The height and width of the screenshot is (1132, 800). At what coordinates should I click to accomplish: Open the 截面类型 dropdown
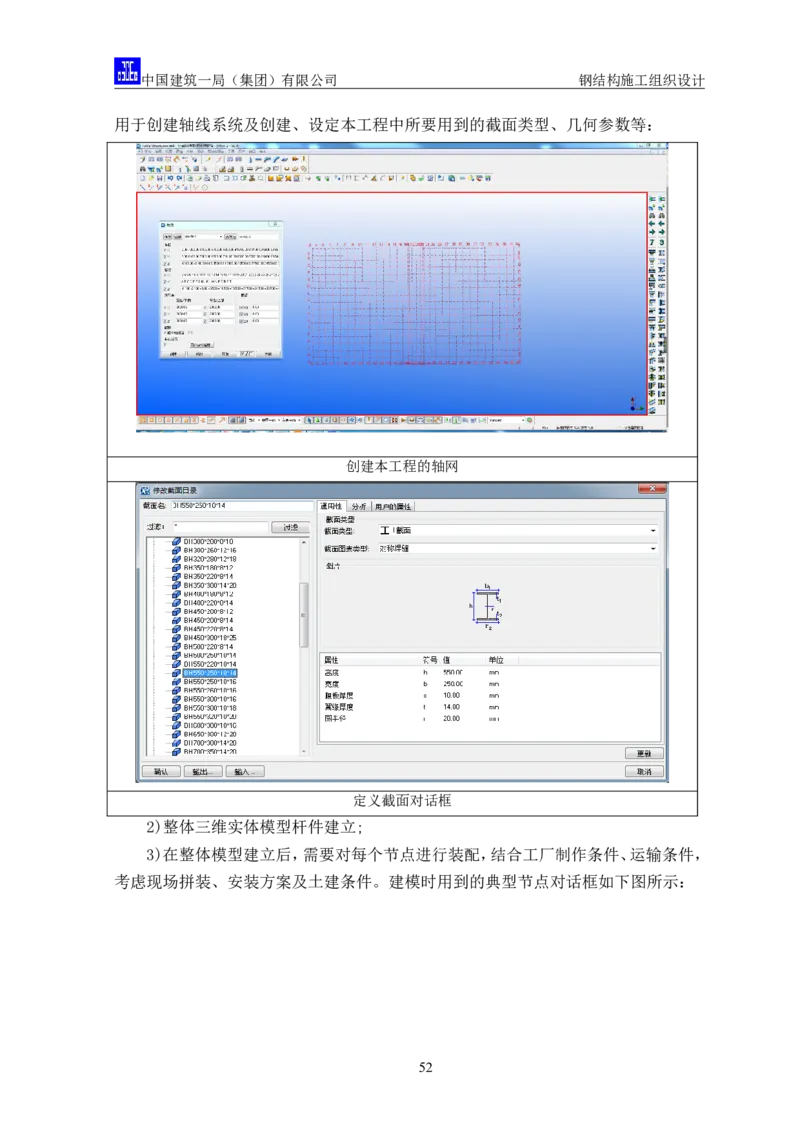[653, 531]
